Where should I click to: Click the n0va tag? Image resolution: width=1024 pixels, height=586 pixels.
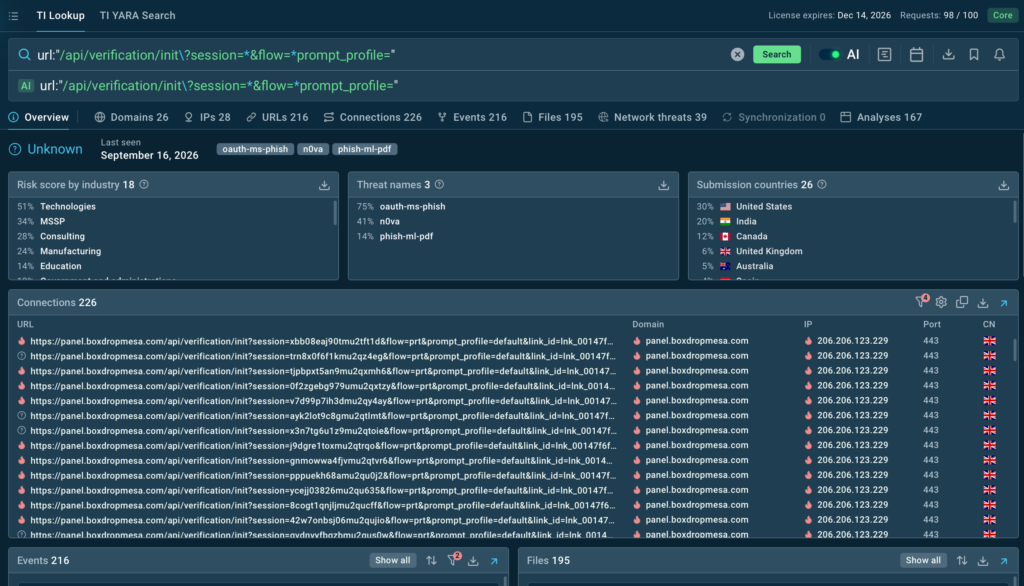click(313, 149)
